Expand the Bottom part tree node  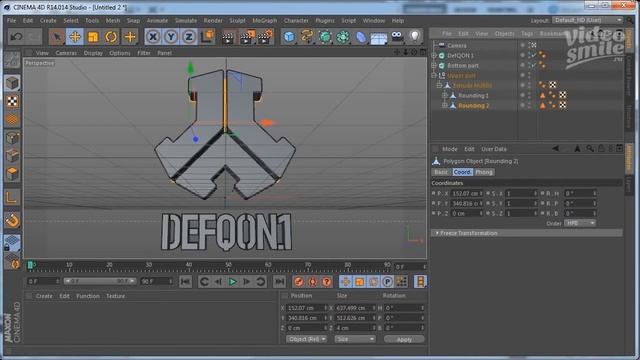coord(434,65)
